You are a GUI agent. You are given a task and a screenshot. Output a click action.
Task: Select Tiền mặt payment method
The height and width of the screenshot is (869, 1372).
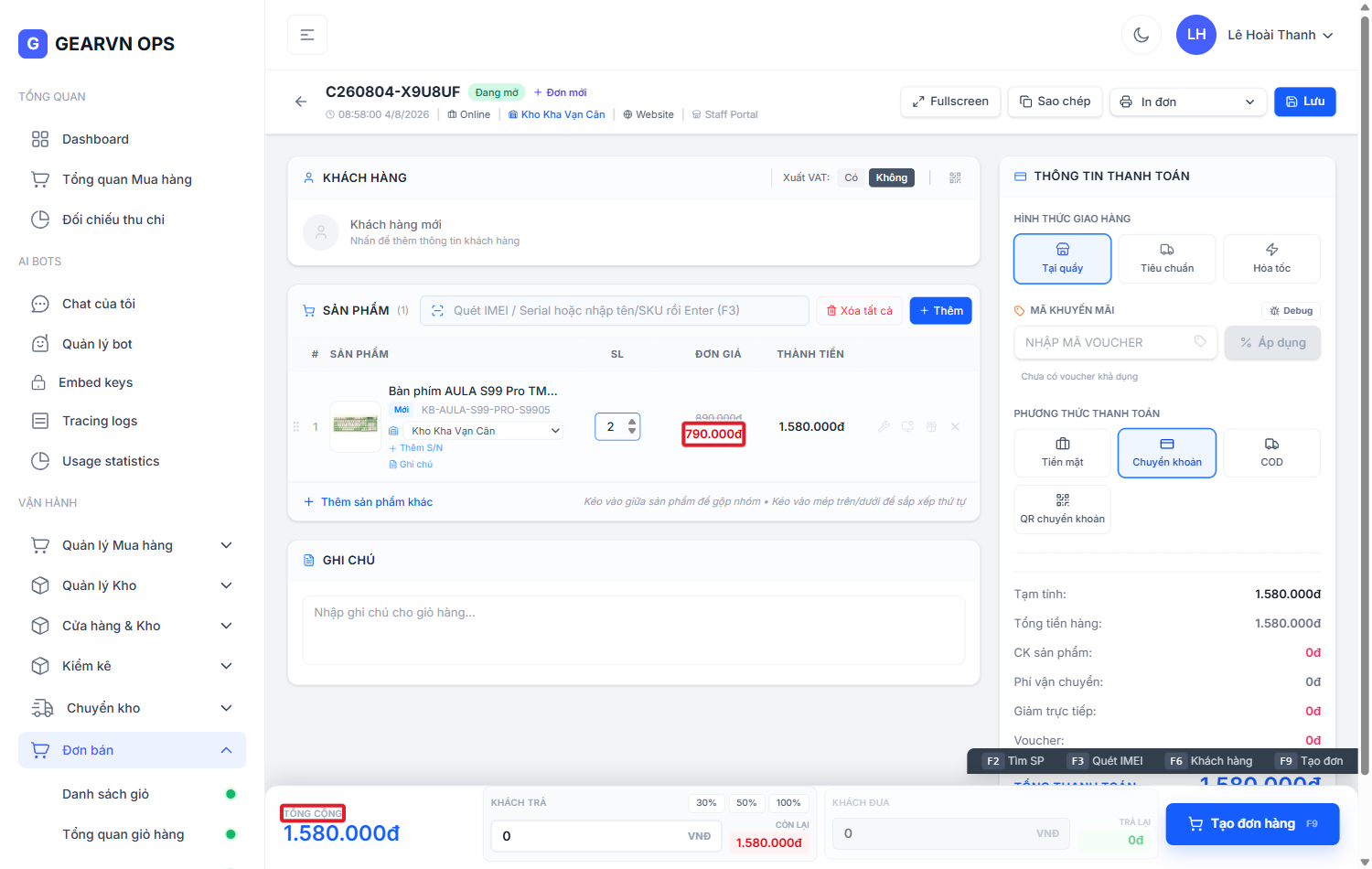point(1062,453)
